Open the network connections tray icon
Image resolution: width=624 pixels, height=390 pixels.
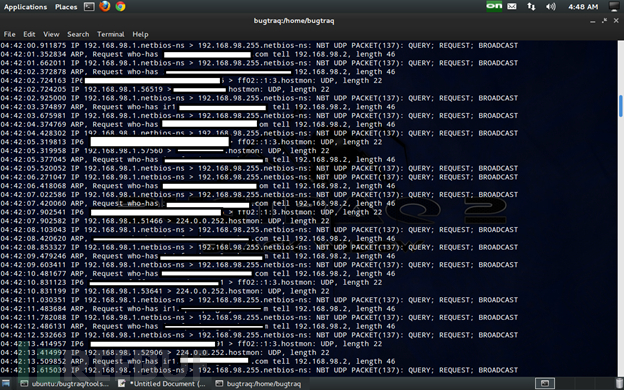(531, 6)
